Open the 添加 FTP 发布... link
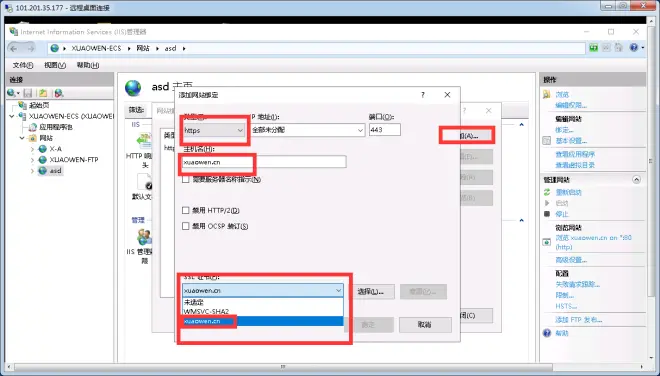This screenshot has height=376, width=660. 579,320
